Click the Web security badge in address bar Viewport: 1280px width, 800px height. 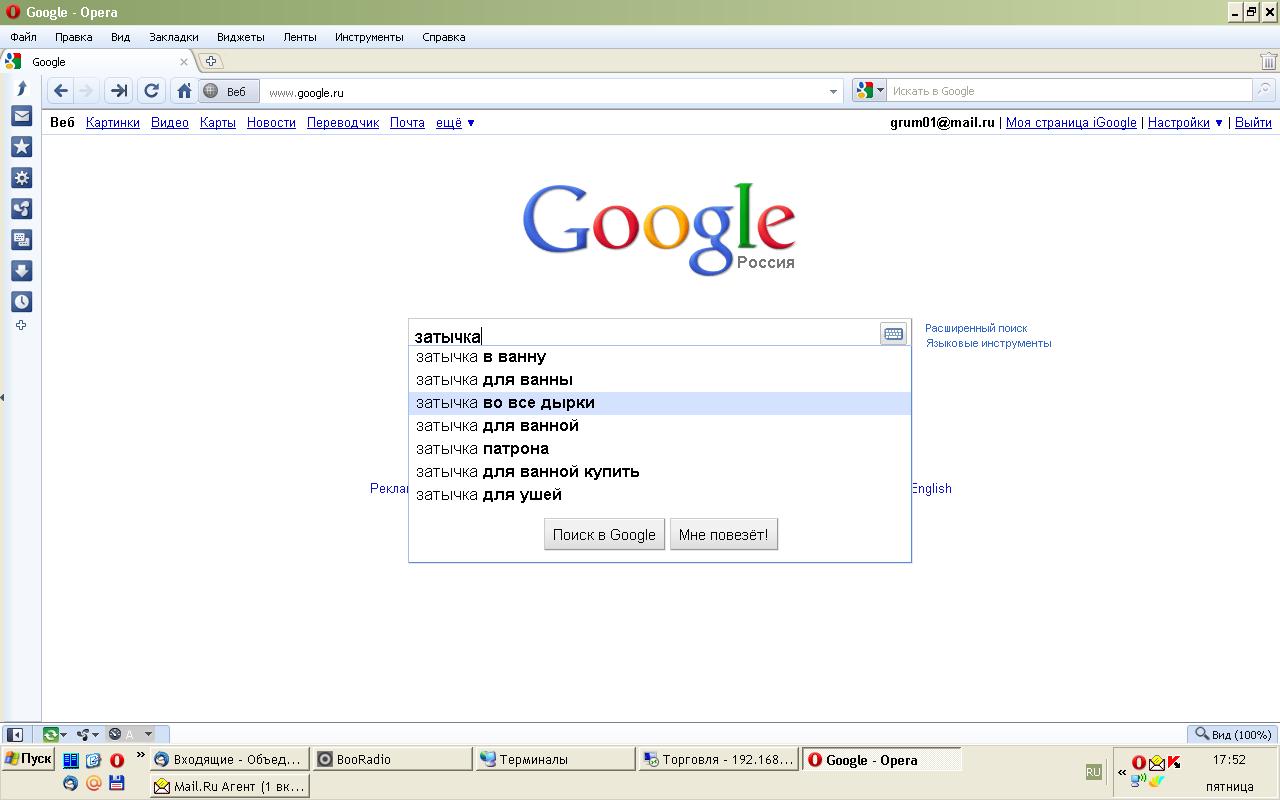pyautogui.click(x=229, y=91)
